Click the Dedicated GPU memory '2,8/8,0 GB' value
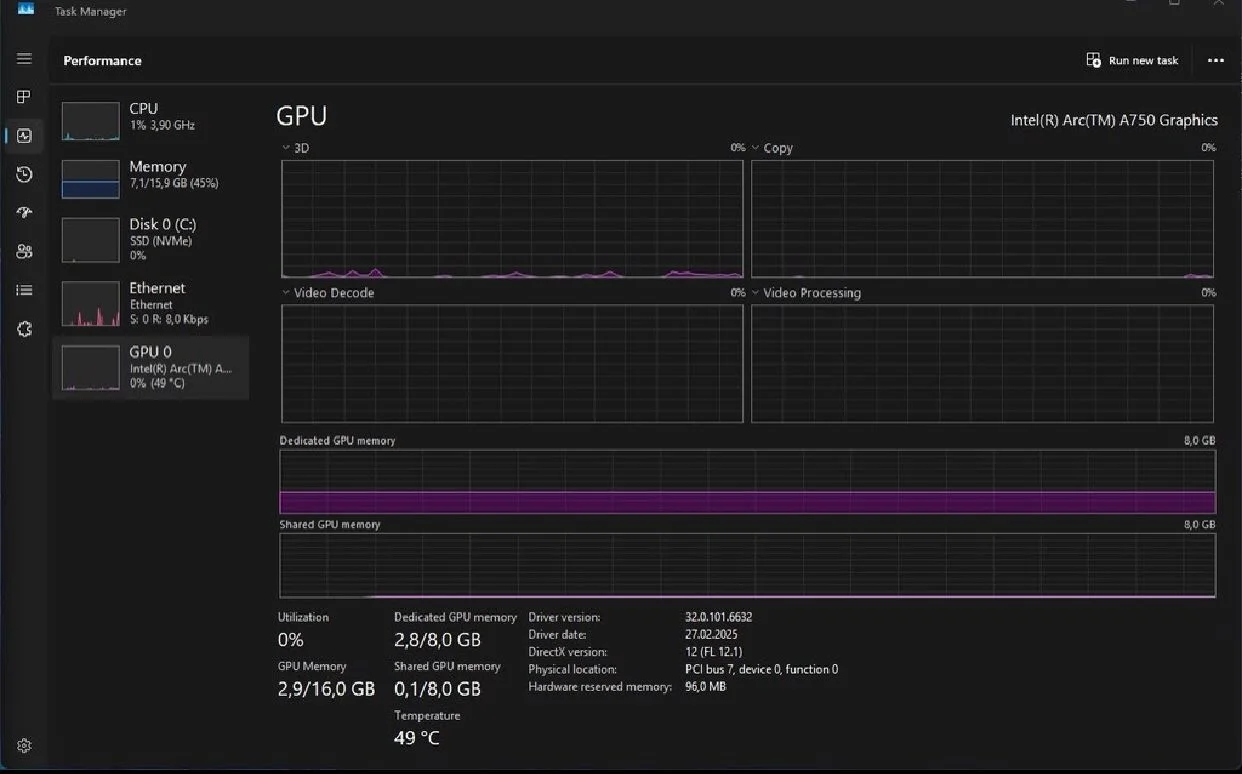The width and height of the screenshot is (1242, 774). click(x=437, y=639)
